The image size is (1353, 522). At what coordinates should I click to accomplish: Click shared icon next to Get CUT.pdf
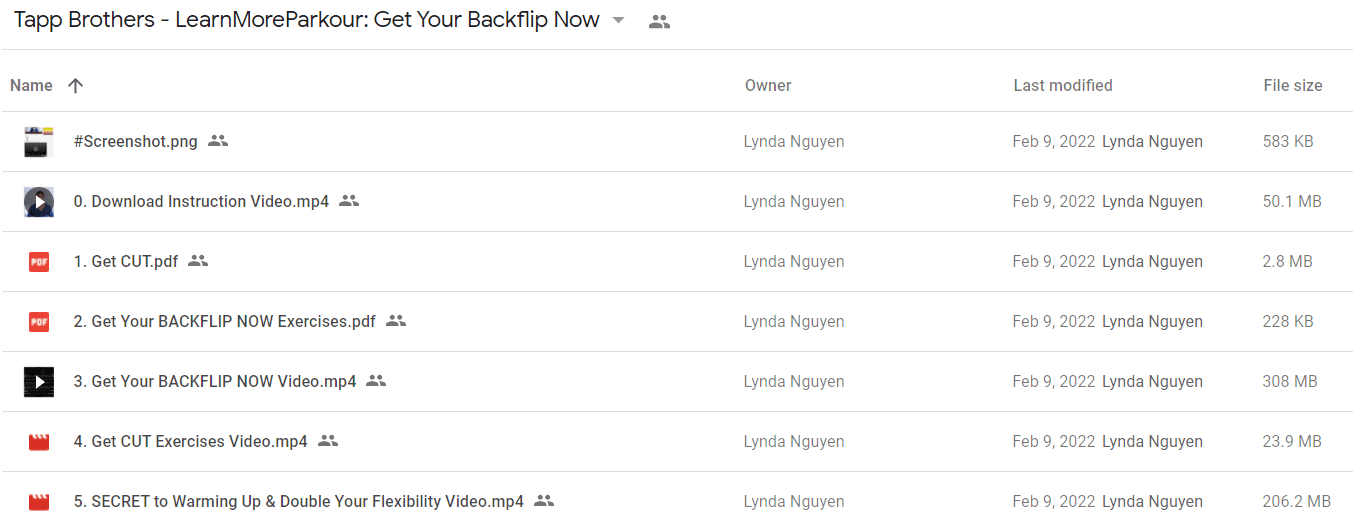click(198, 261)
